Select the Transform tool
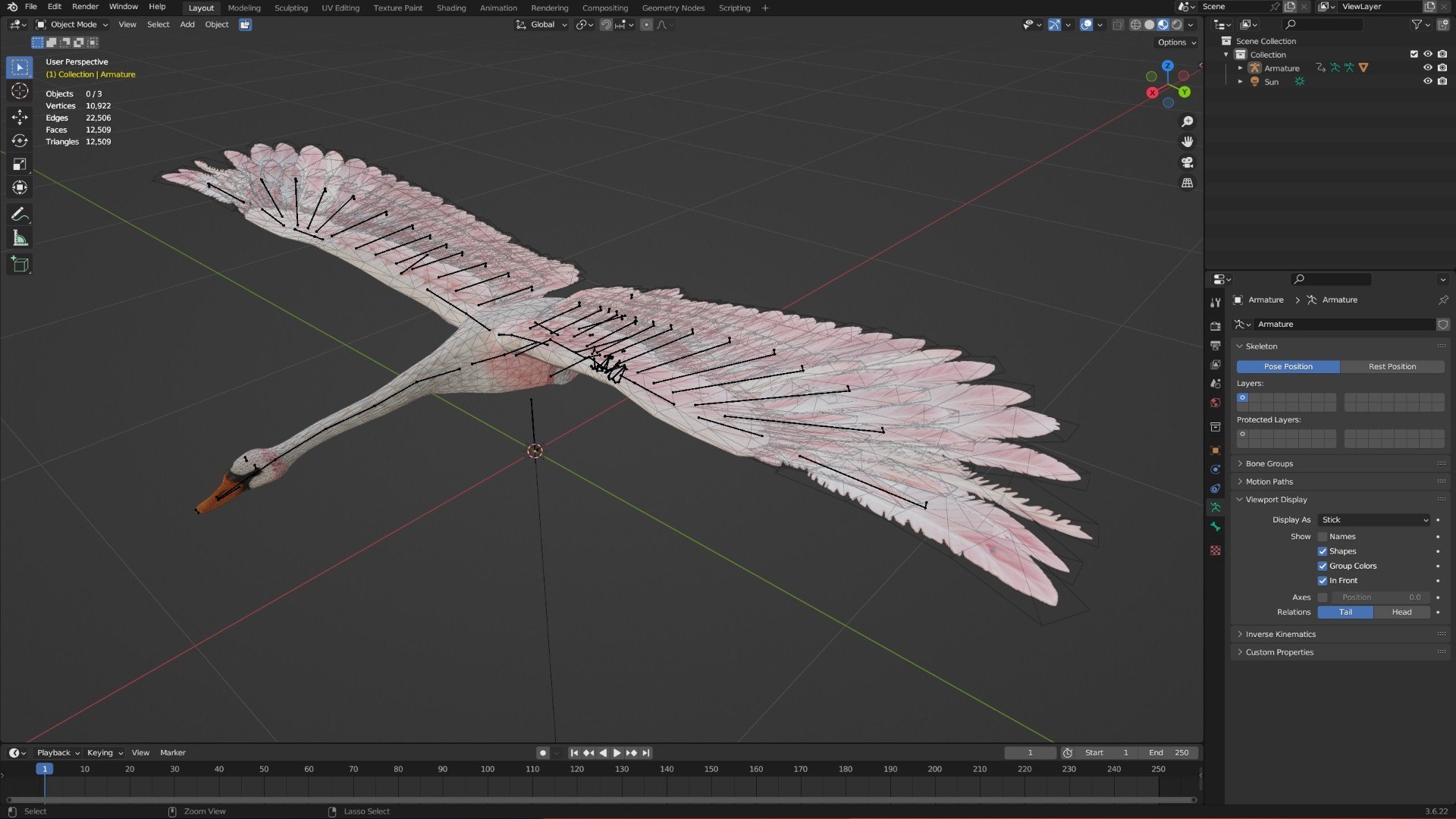This screenshot has width=1456, height=819. (20, 188)
